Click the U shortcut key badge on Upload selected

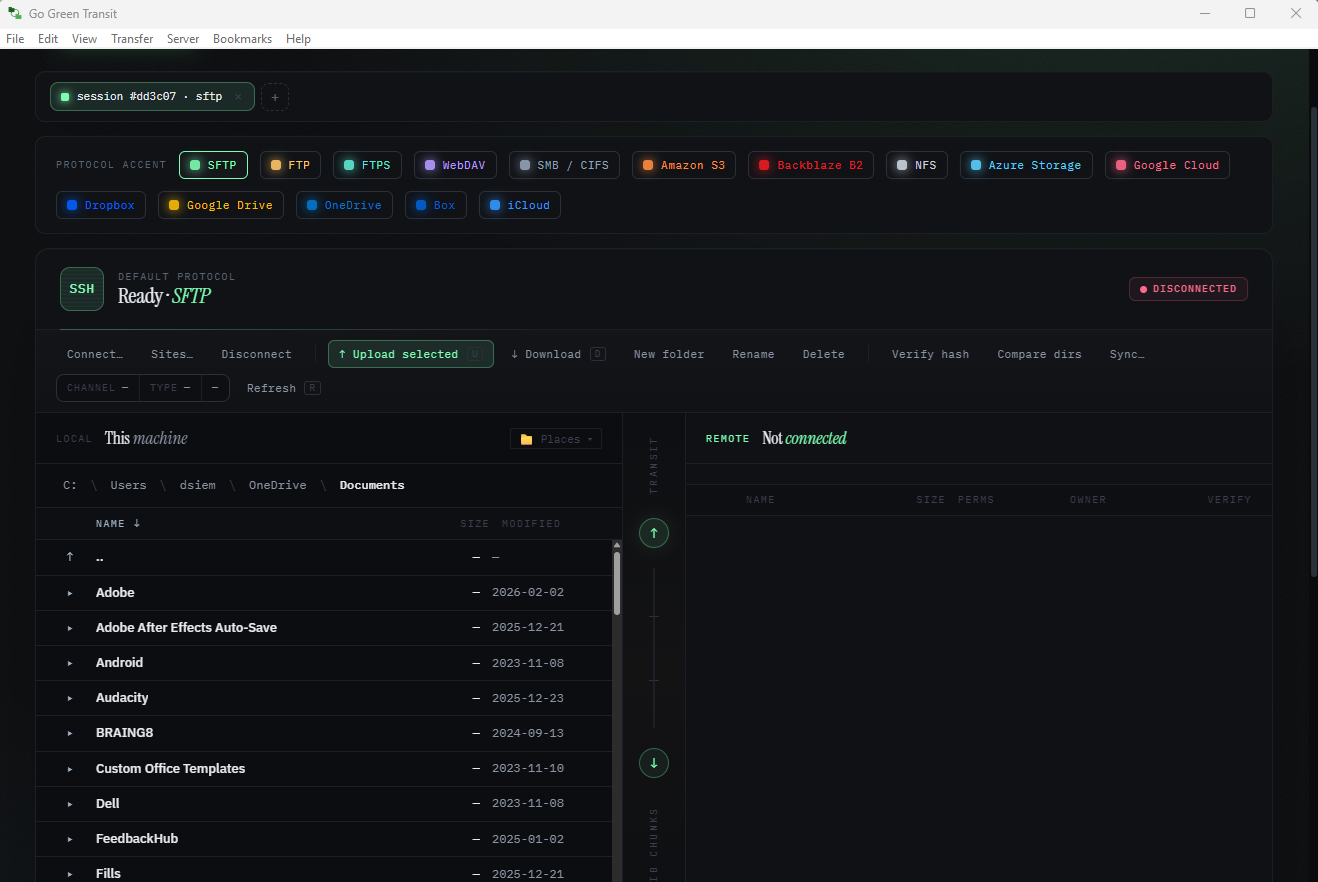[x=475, y=354]
